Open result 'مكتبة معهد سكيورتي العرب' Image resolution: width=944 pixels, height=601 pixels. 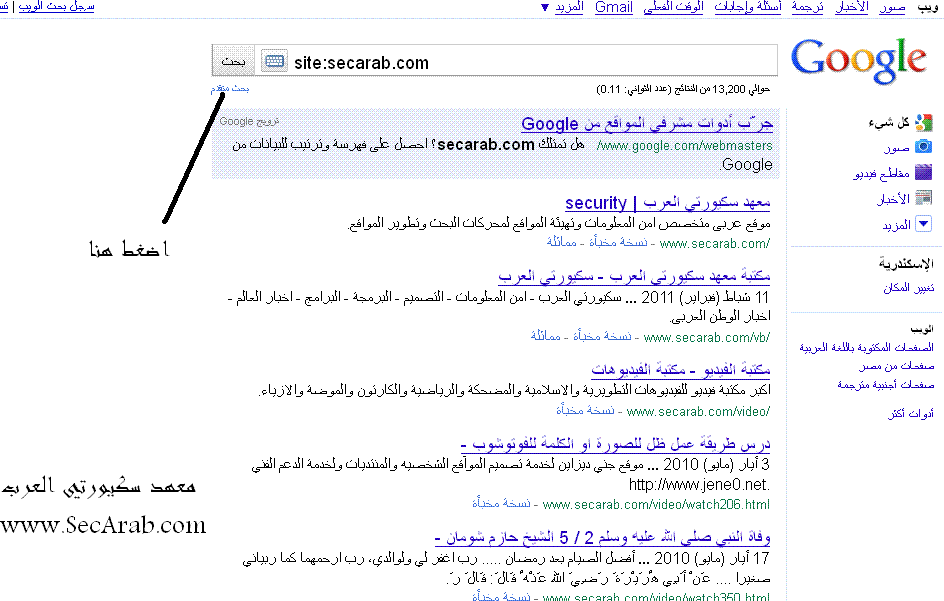click(x=634, y=276)
